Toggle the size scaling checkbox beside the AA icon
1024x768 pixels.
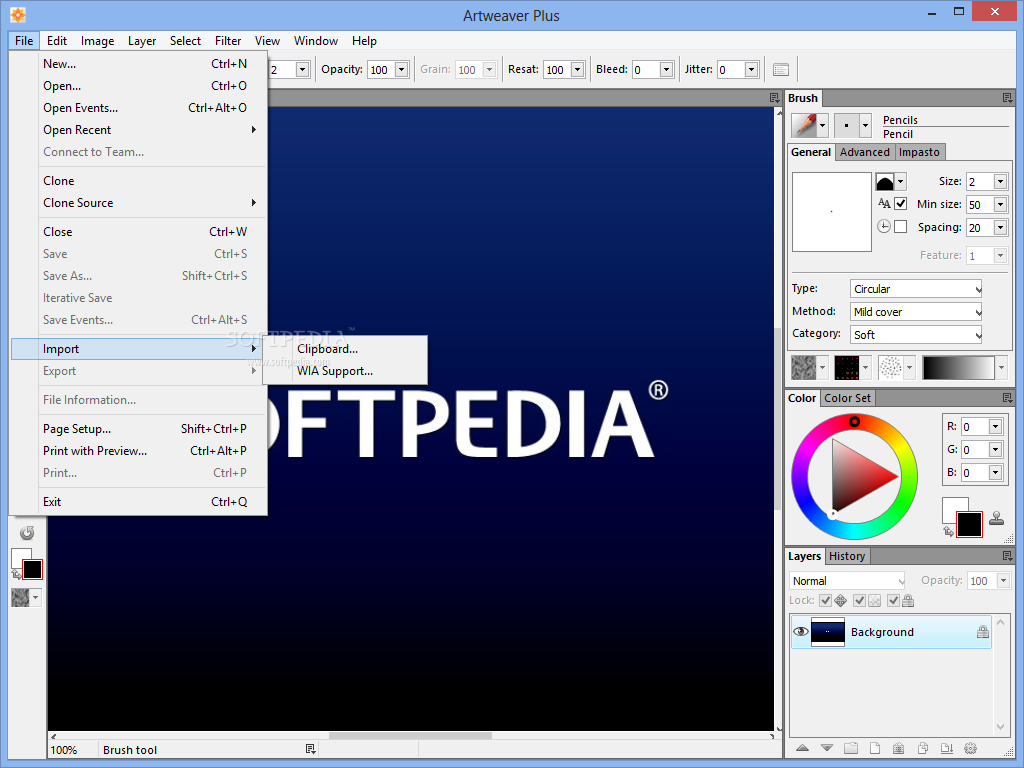tap(901, 204)
